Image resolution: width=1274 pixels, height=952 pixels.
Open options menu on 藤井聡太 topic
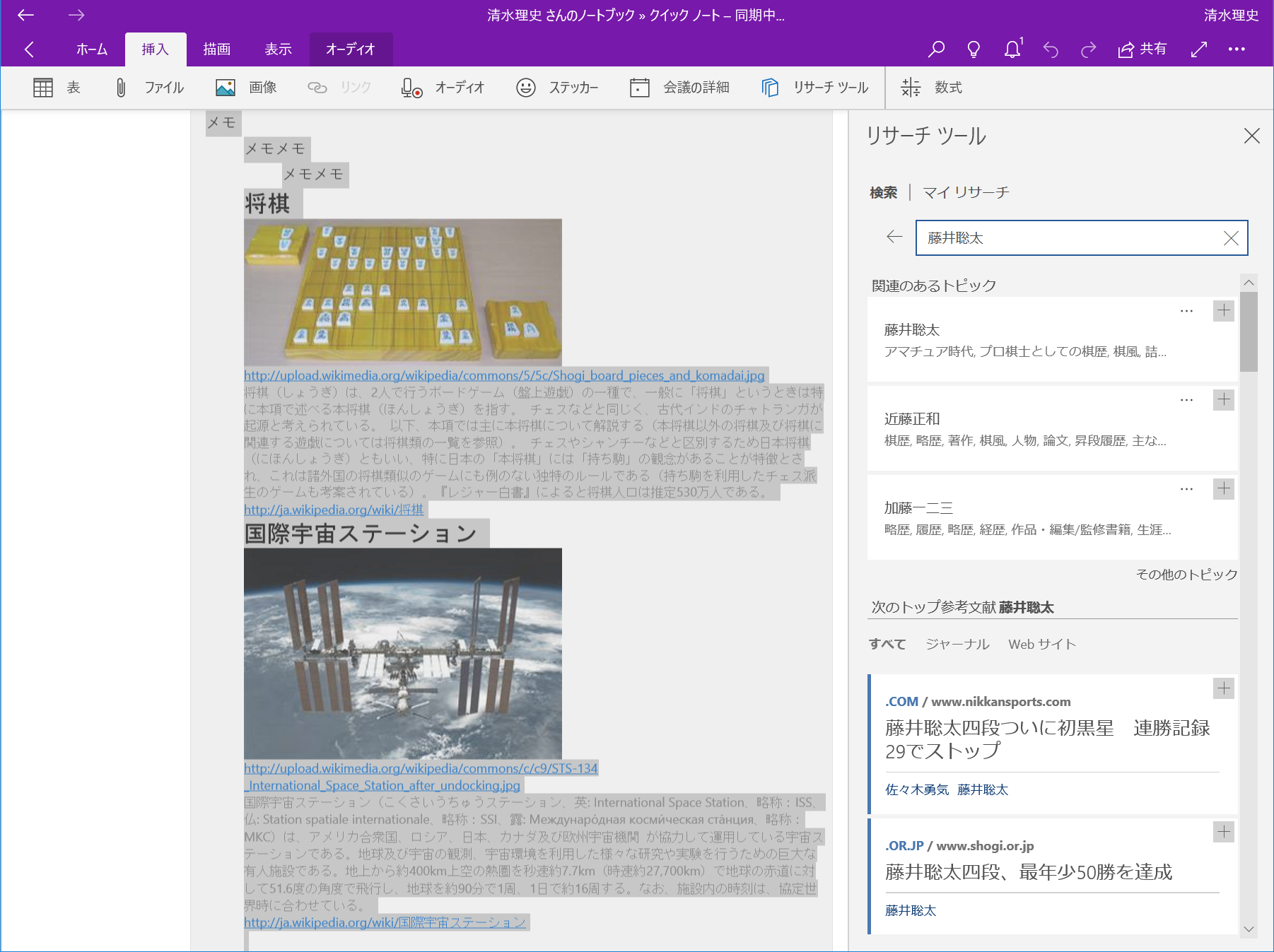click(1185, 310)
